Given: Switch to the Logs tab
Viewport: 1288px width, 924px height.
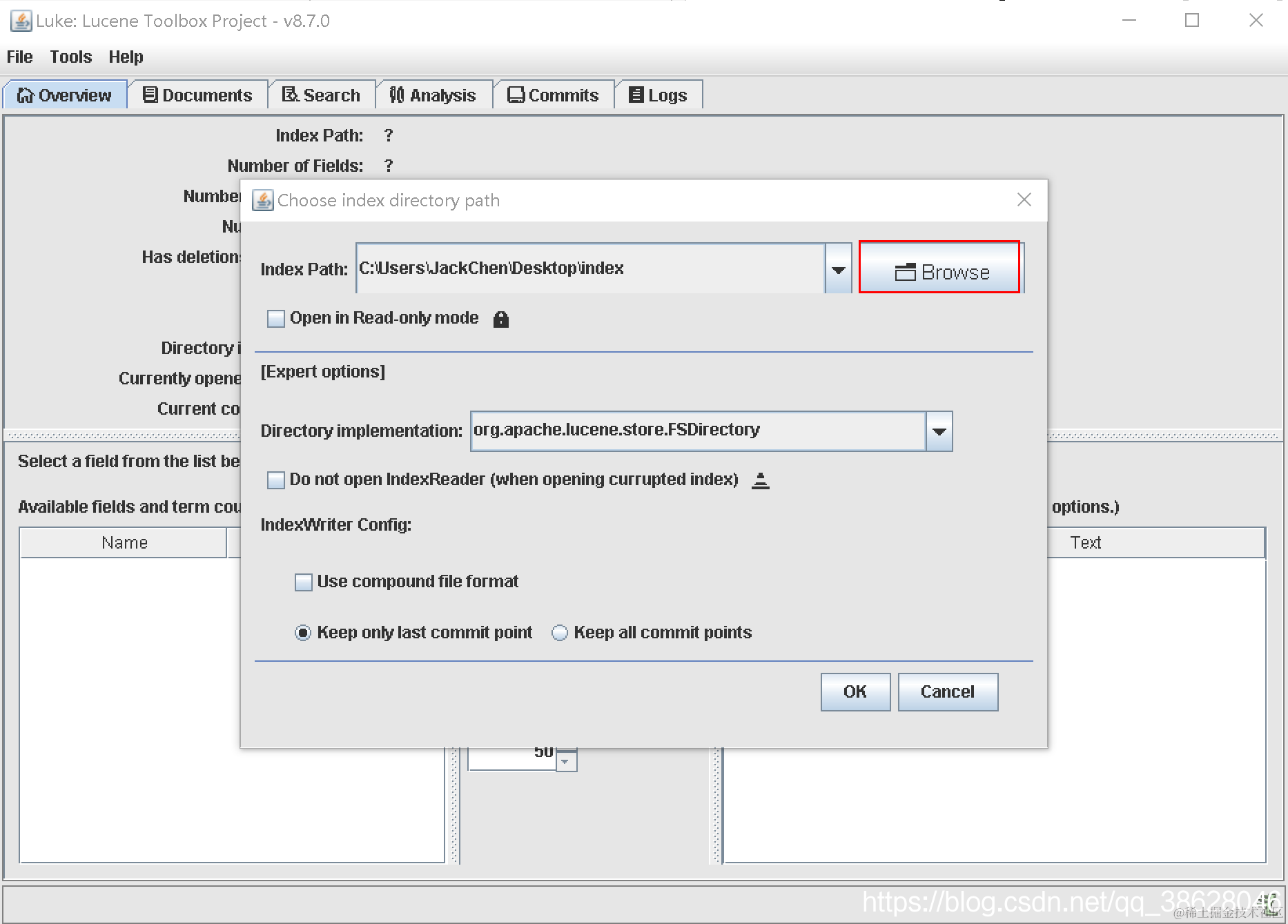Looking at the screenshot, I should 658,95.
